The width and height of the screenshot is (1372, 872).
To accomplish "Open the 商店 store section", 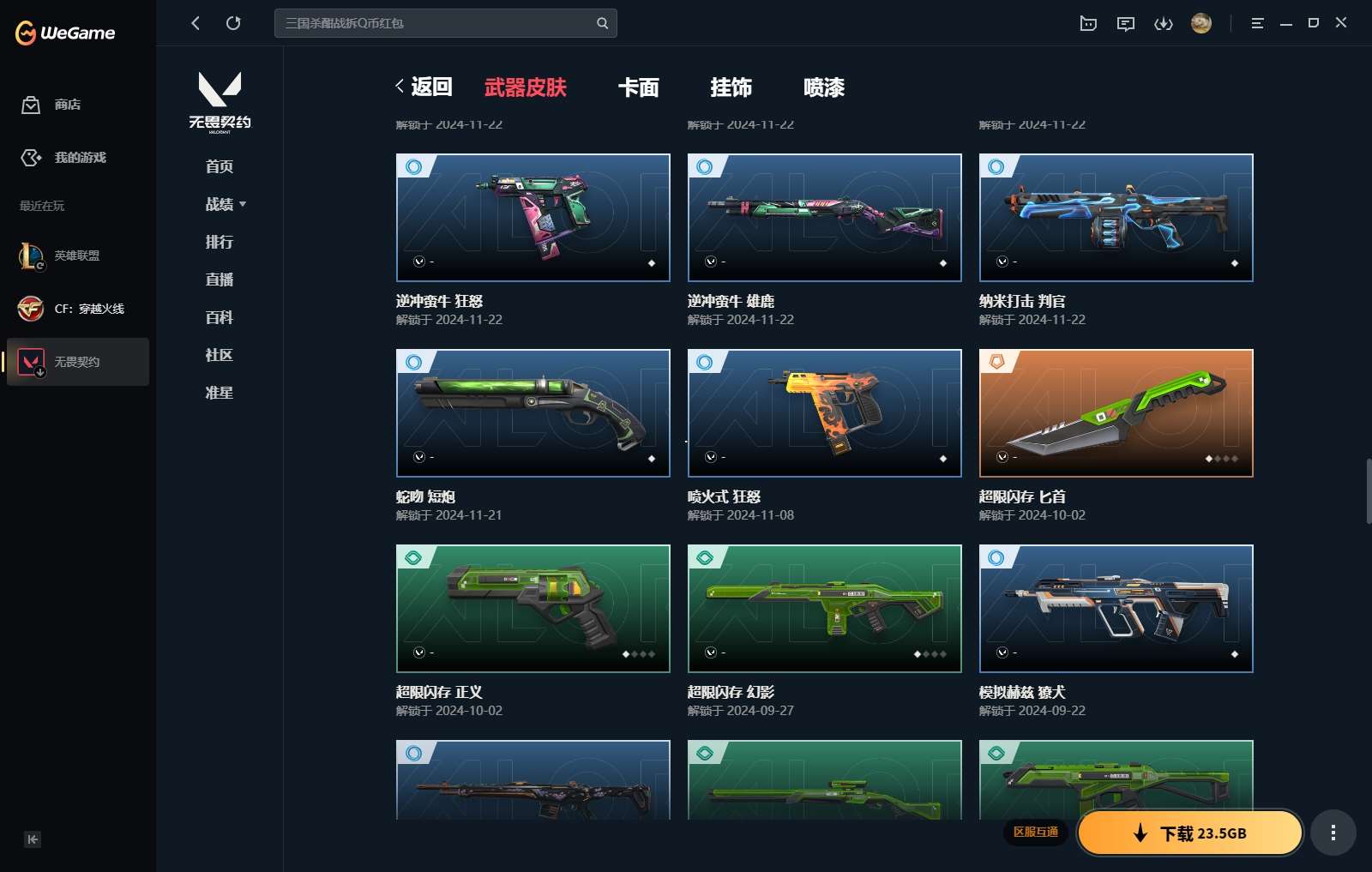I will click(x=67, y=105).
